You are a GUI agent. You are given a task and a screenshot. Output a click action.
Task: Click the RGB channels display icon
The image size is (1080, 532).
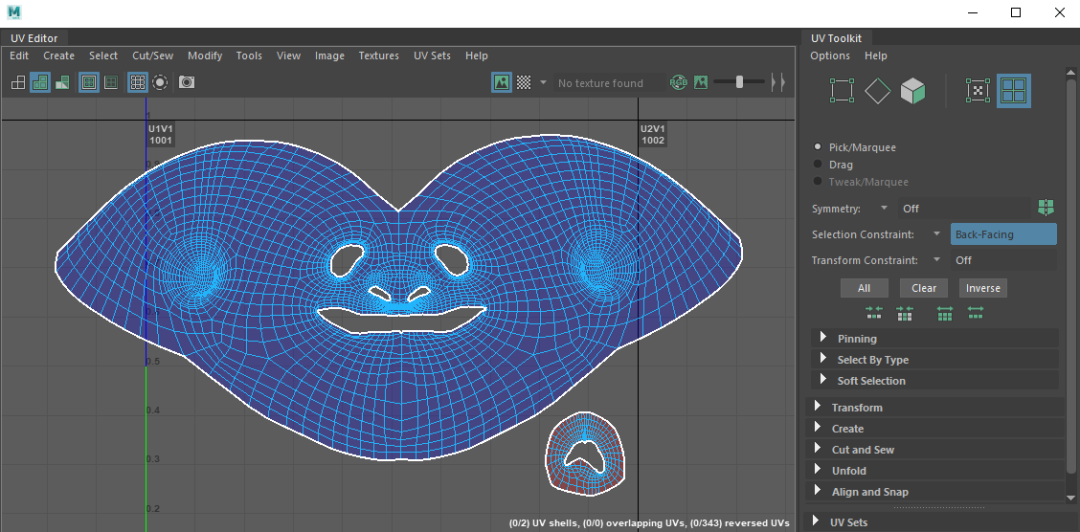[679, 82]
